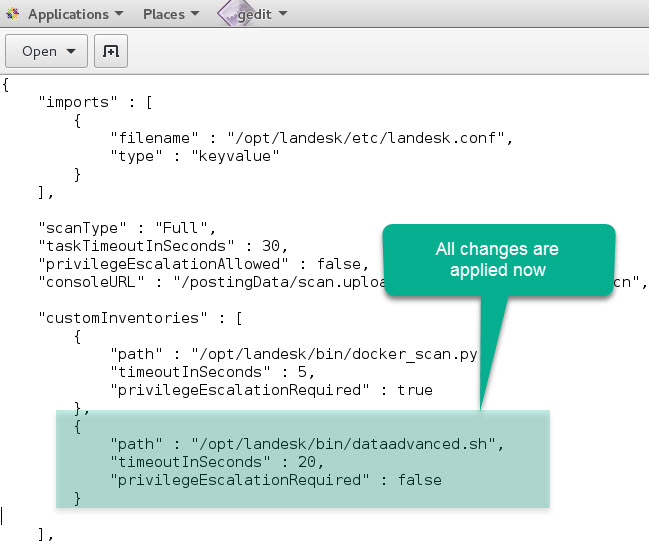
Task: Place cursor on the landesk.conf filename line
Action: pos(311,137)
